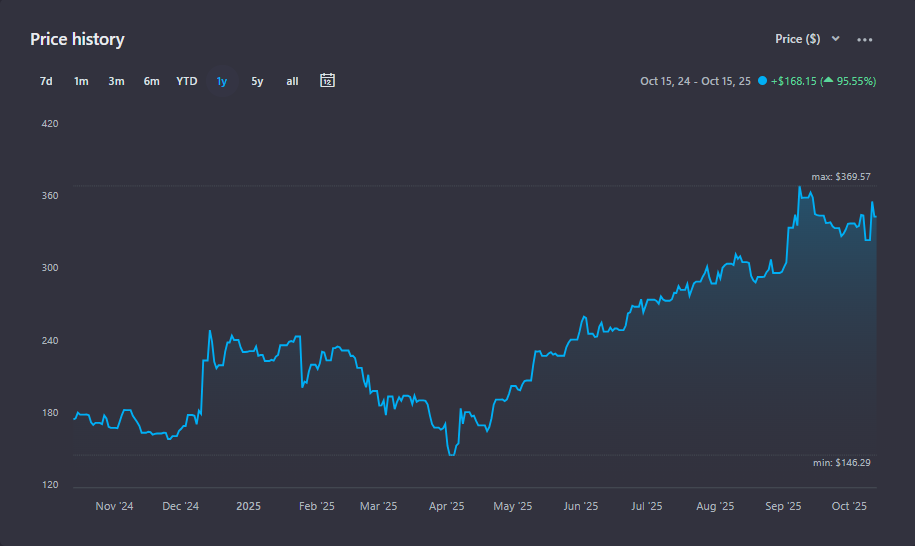Show the 5y price history
The height and width of the screenshot is (546, 915).
[257, 81]
